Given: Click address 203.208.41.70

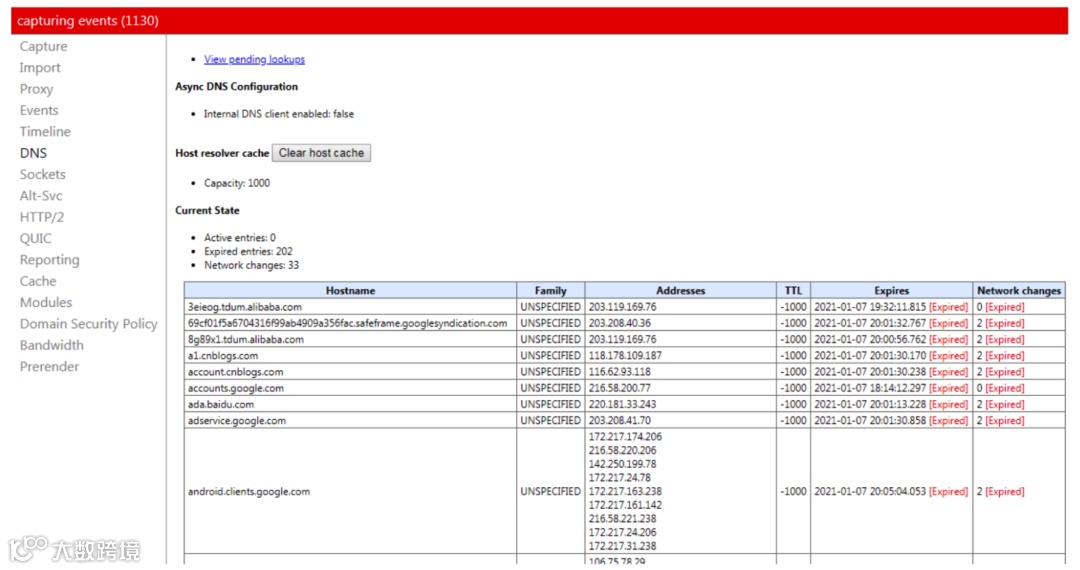Looking at the screenshot, I should point(619,421).
